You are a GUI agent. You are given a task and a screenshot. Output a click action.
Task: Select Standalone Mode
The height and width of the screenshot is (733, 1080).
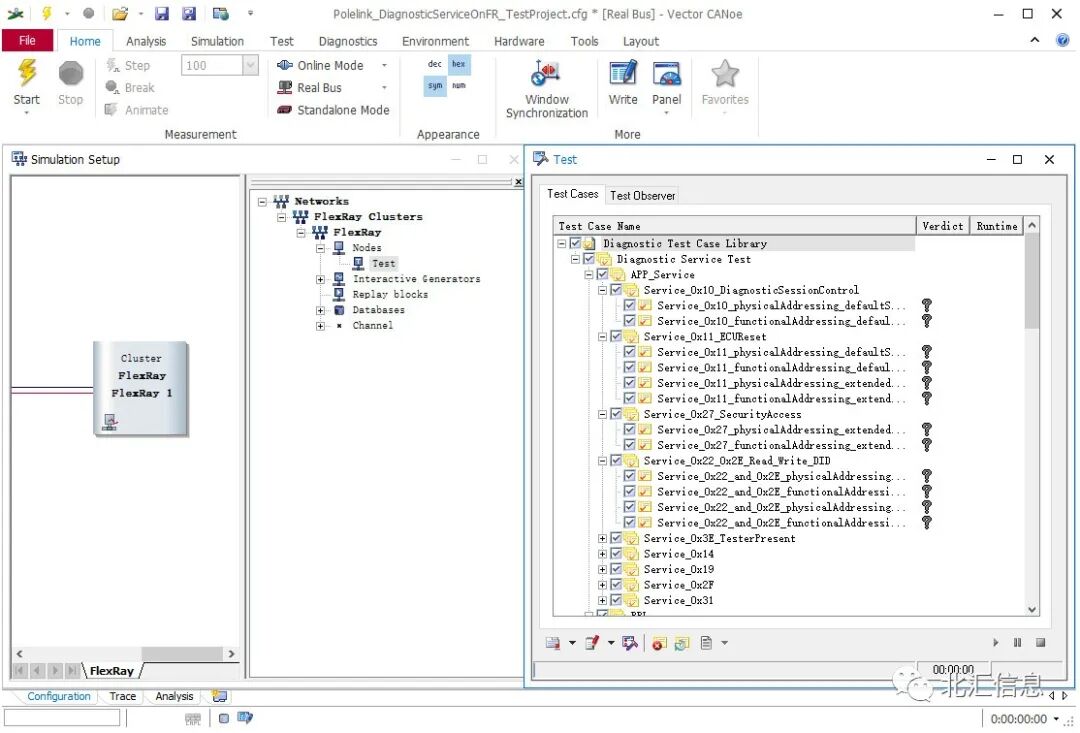333,110
